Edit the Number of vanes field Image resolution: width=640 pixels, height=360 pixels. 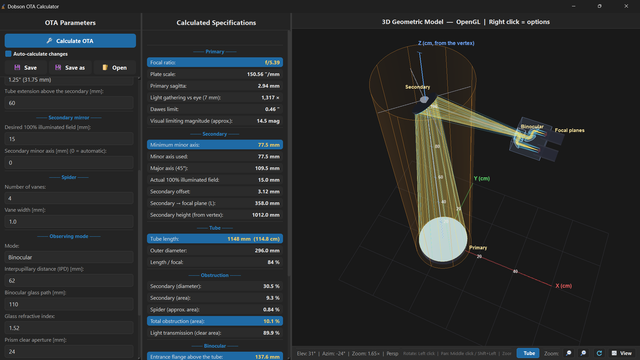tap(69, 198)
